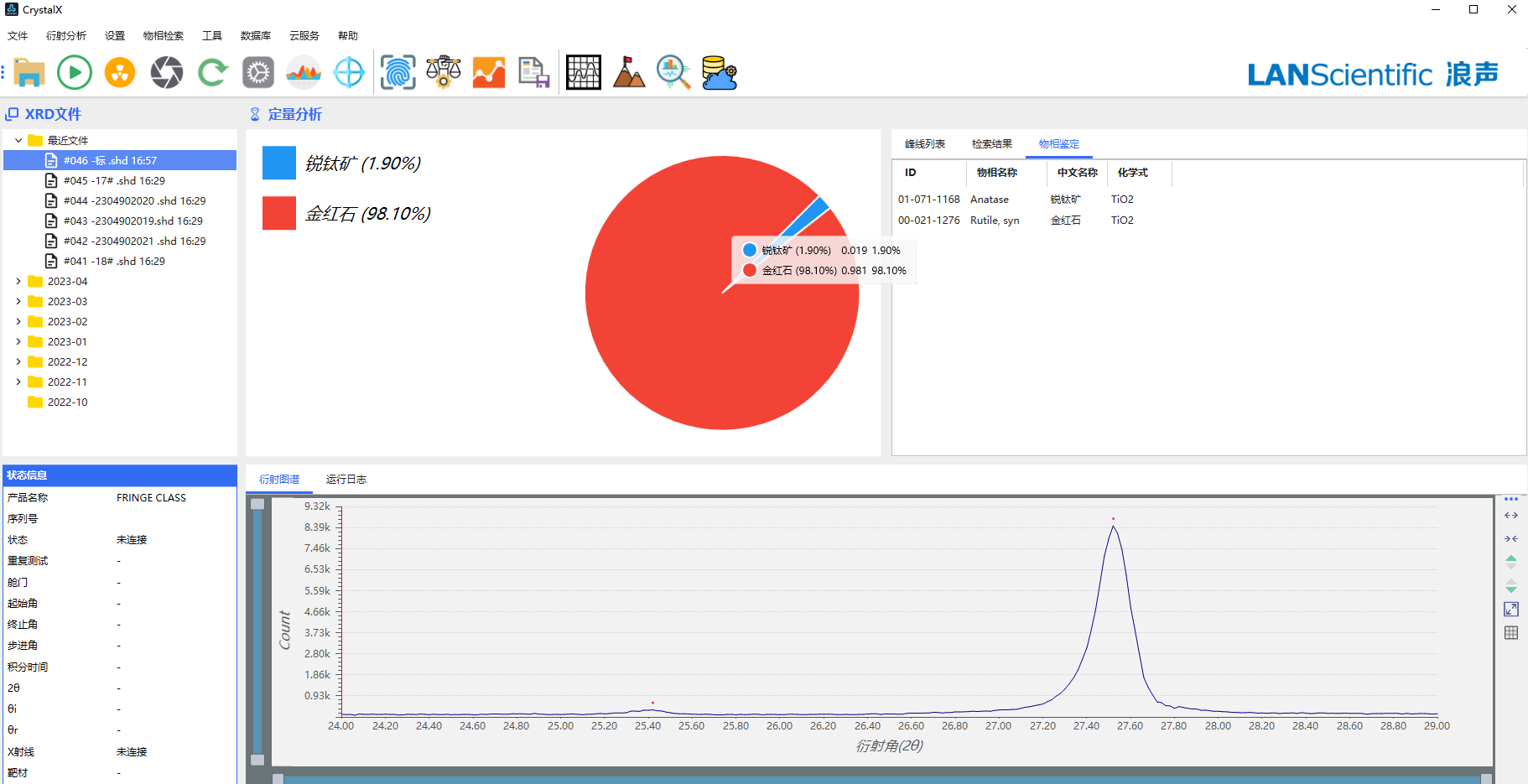
Task: Click the green play button in toolbar
Action: pos(74,73)
